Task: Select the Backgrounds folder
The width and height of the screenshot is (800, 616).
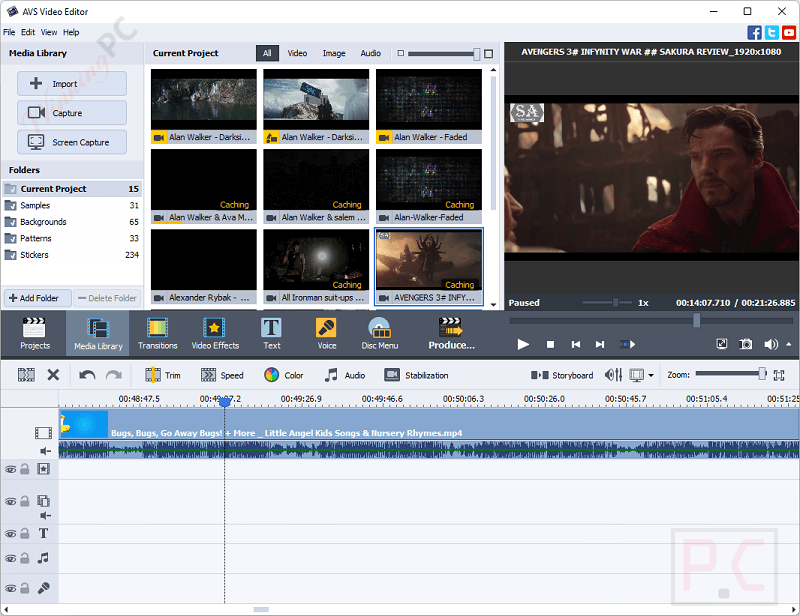Action: [43, 222]
